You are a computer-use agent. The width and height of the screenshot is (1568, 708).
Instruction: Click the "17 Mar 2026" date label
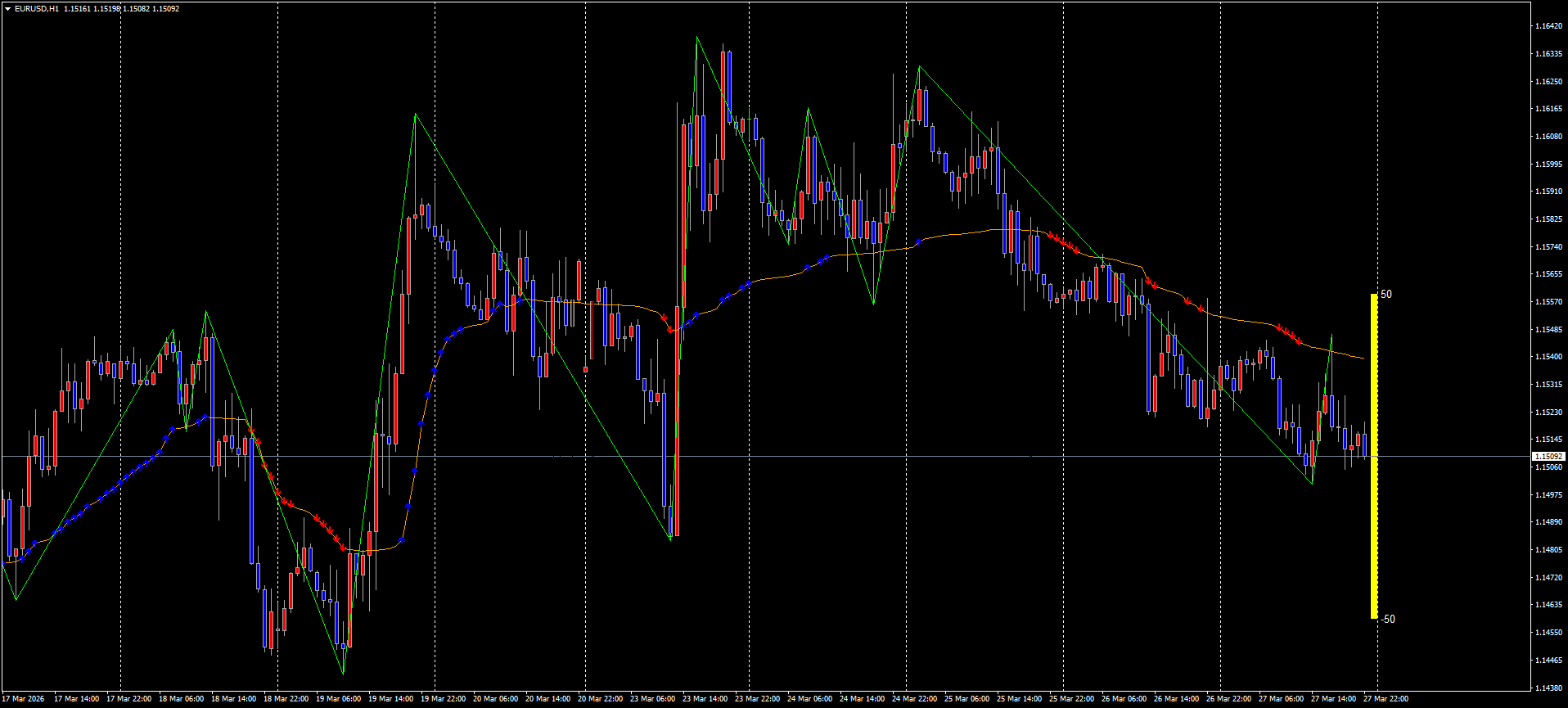click(23, 699)
